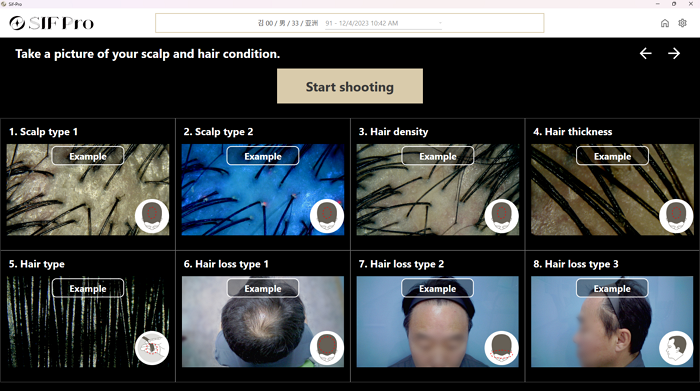This screenshot has height=391, width=700.
Task: Click hairline icon on Hair loss type 2
Action: click(501, 348)
